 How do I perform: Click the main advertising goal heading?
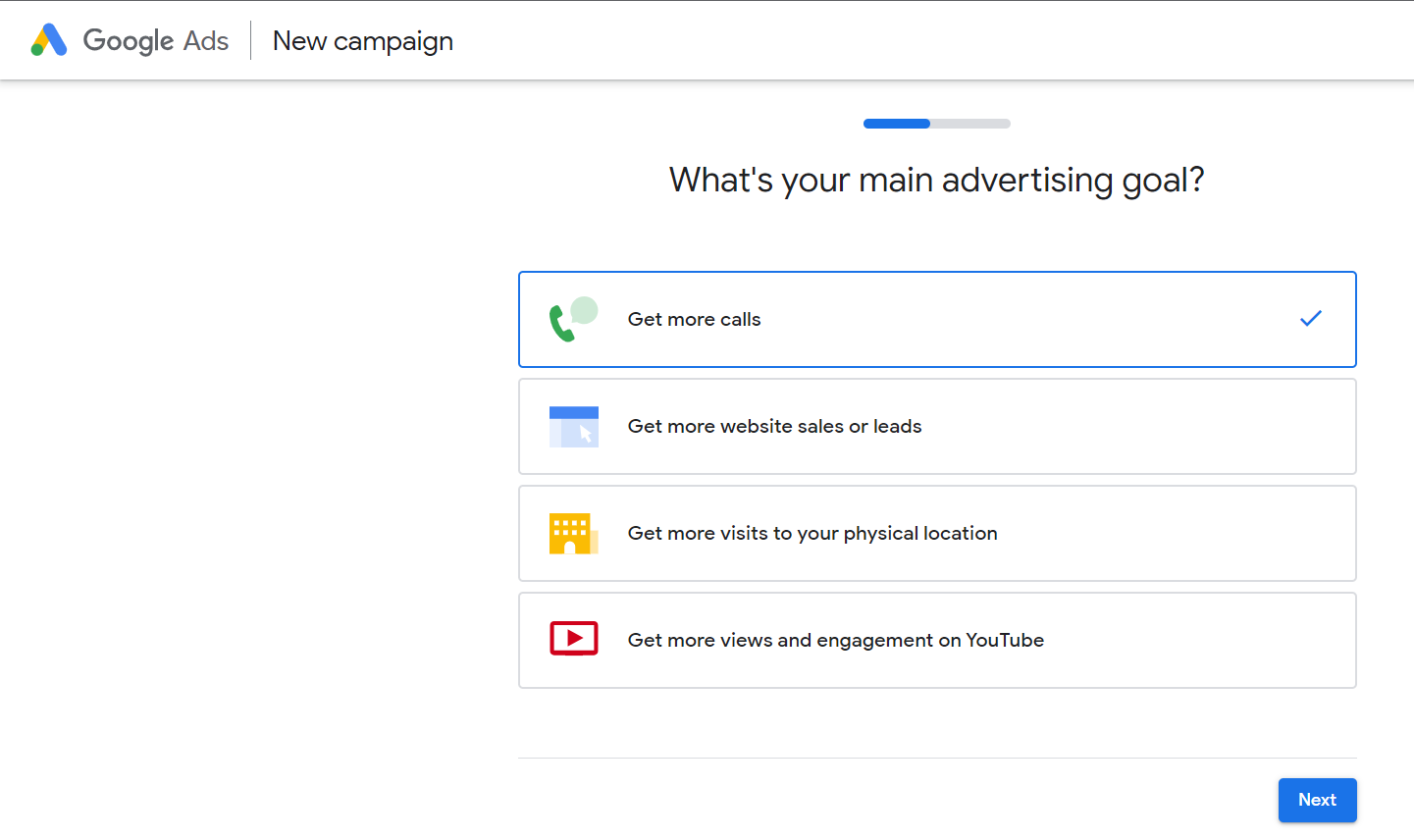pyautogui.click(x=936, y=181)
